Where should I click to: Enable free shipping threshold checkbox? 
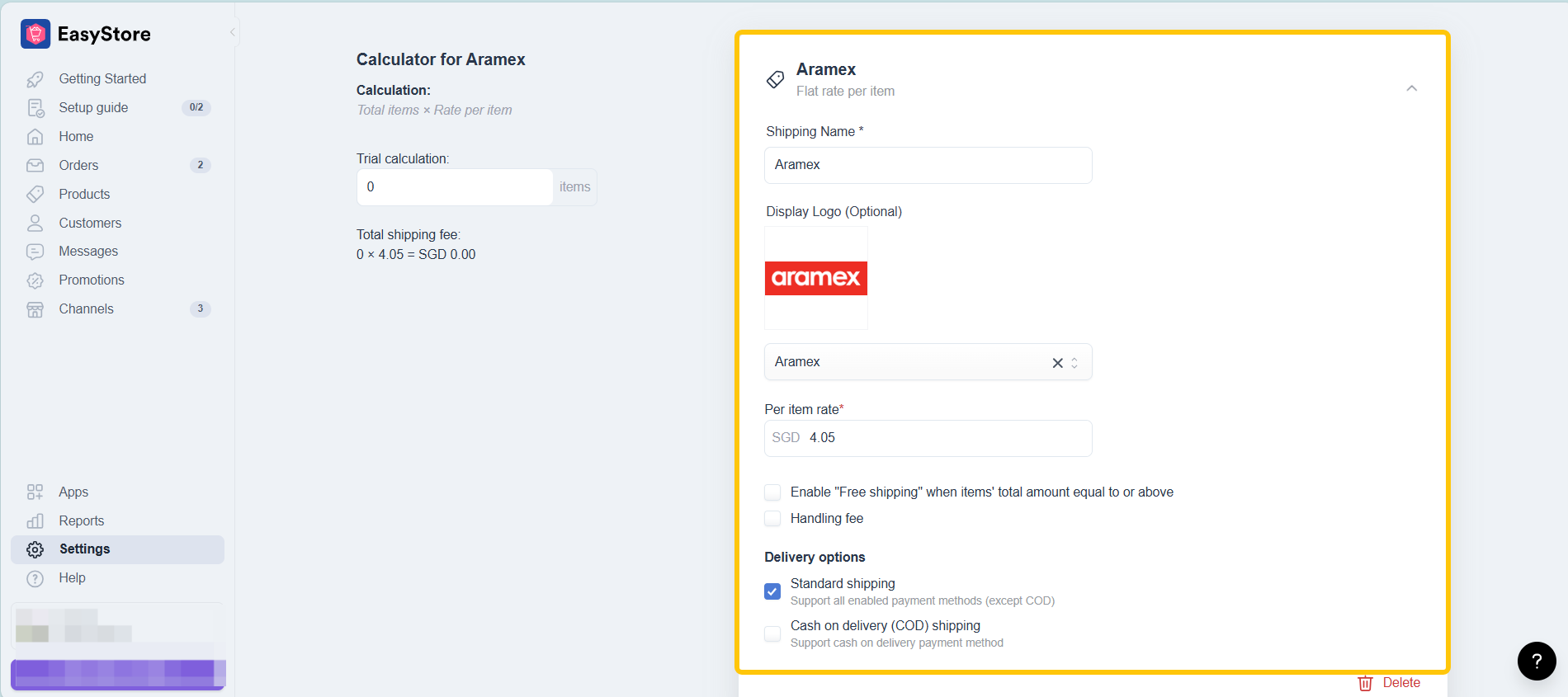(x=772, y=492)
